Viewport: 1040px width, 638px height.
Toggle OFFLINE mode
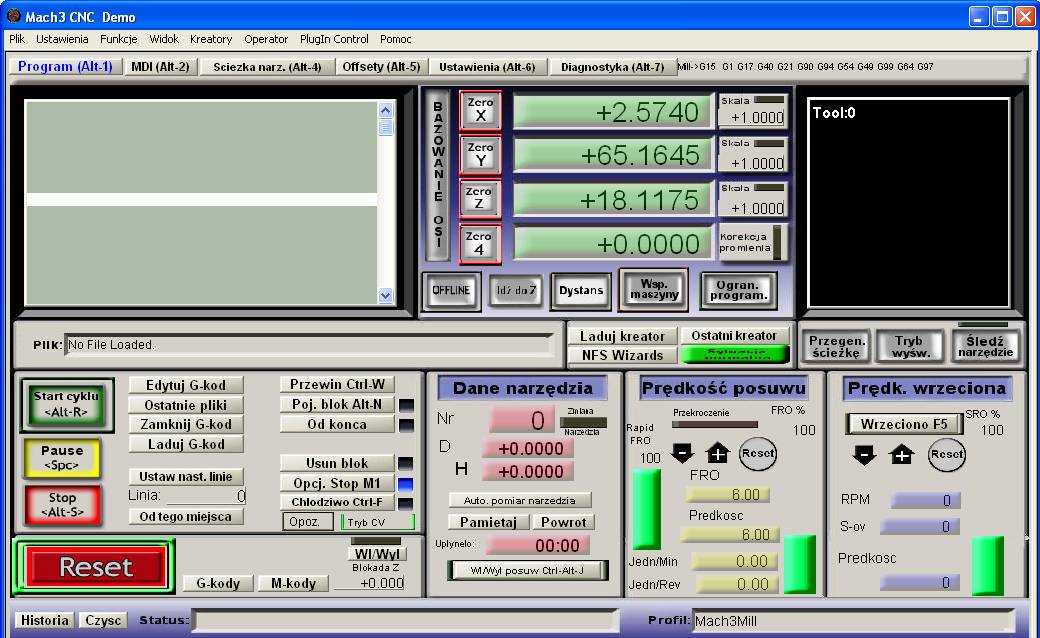451,290
